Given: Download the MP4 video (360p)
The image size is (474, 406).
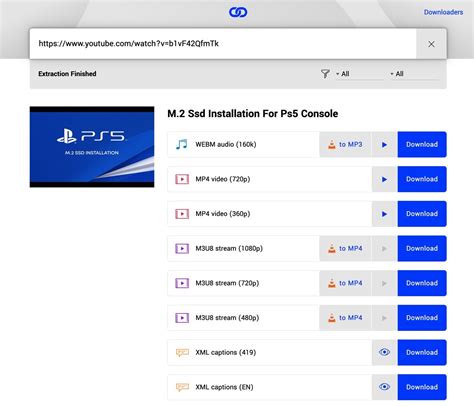Looking at the screenshot, I should point(422,214).
